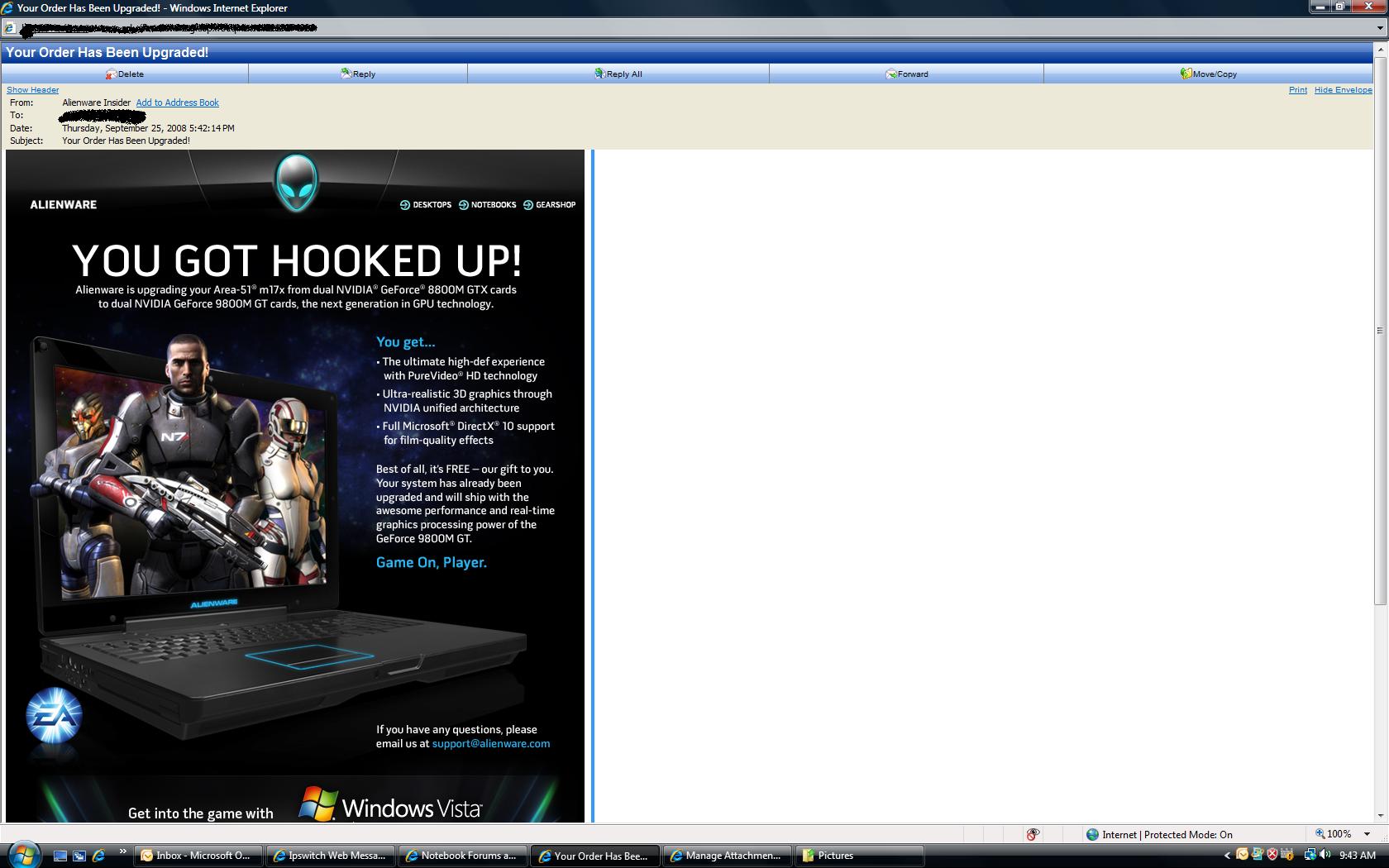Click the privacy report eye icon in status bar

click(1033, 834)
